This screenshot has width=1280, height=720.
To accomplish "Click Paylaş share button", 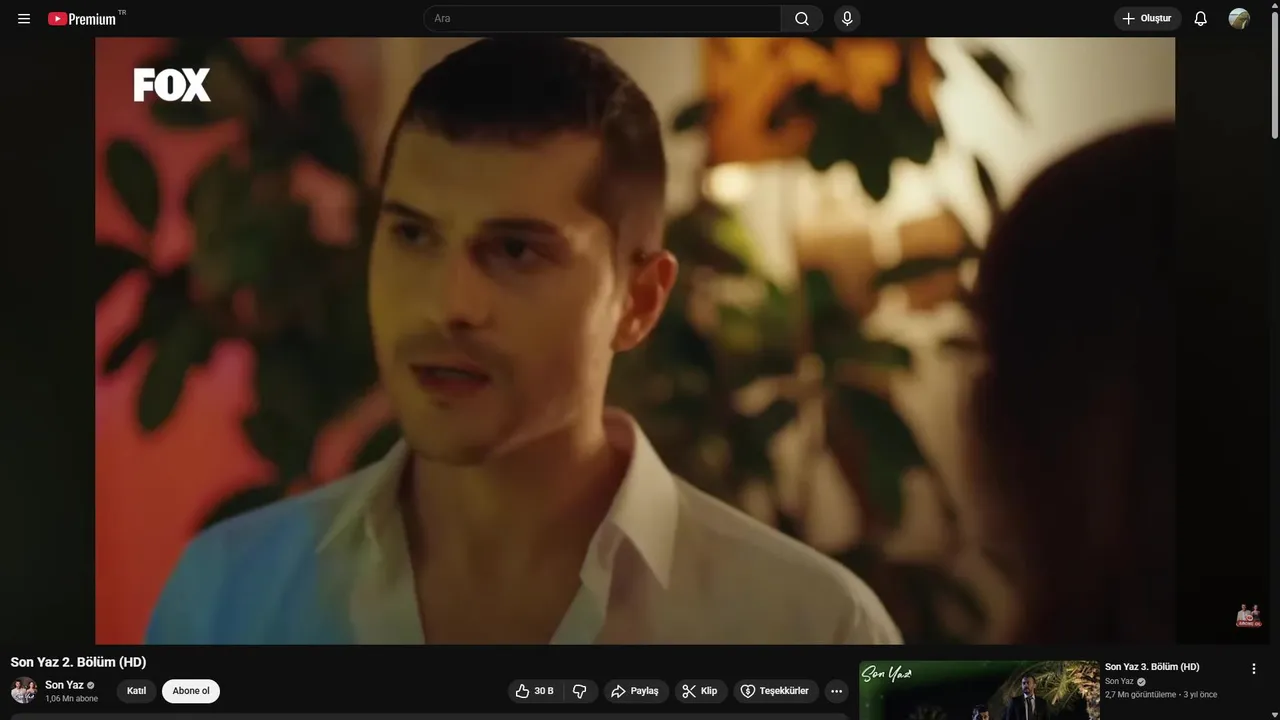I will click(x=636, y=691).
